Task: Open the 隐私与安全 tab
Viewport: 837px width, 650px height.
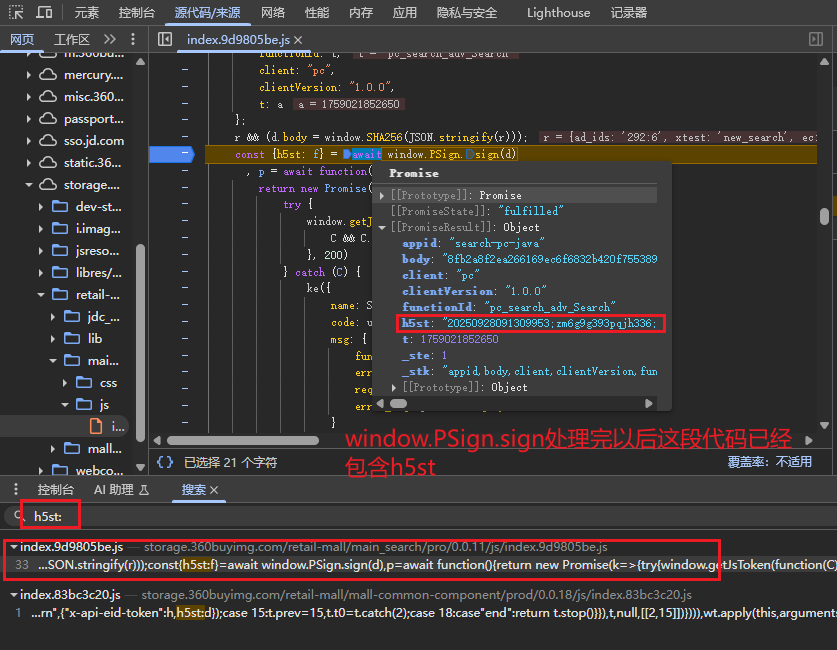Action: pos(467,12)
